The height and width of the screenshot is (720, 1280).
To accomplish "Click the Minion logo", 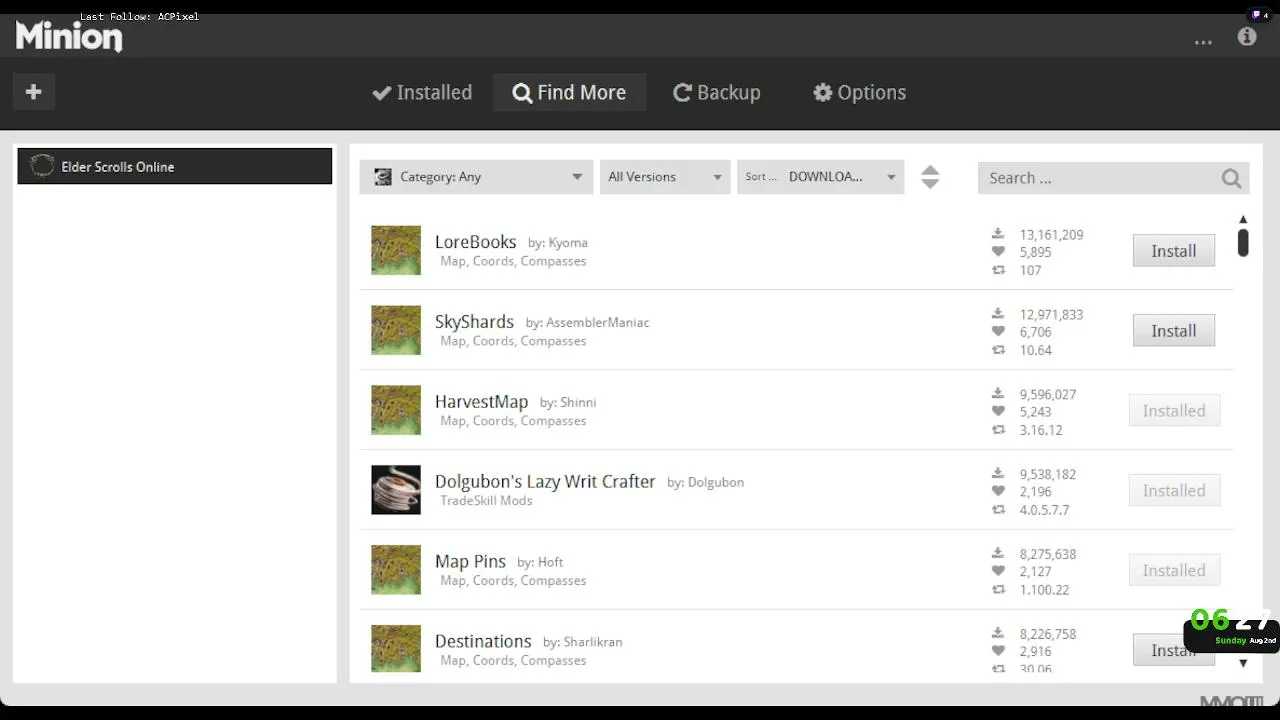I will pyautogui.click(x=69, y=37).
